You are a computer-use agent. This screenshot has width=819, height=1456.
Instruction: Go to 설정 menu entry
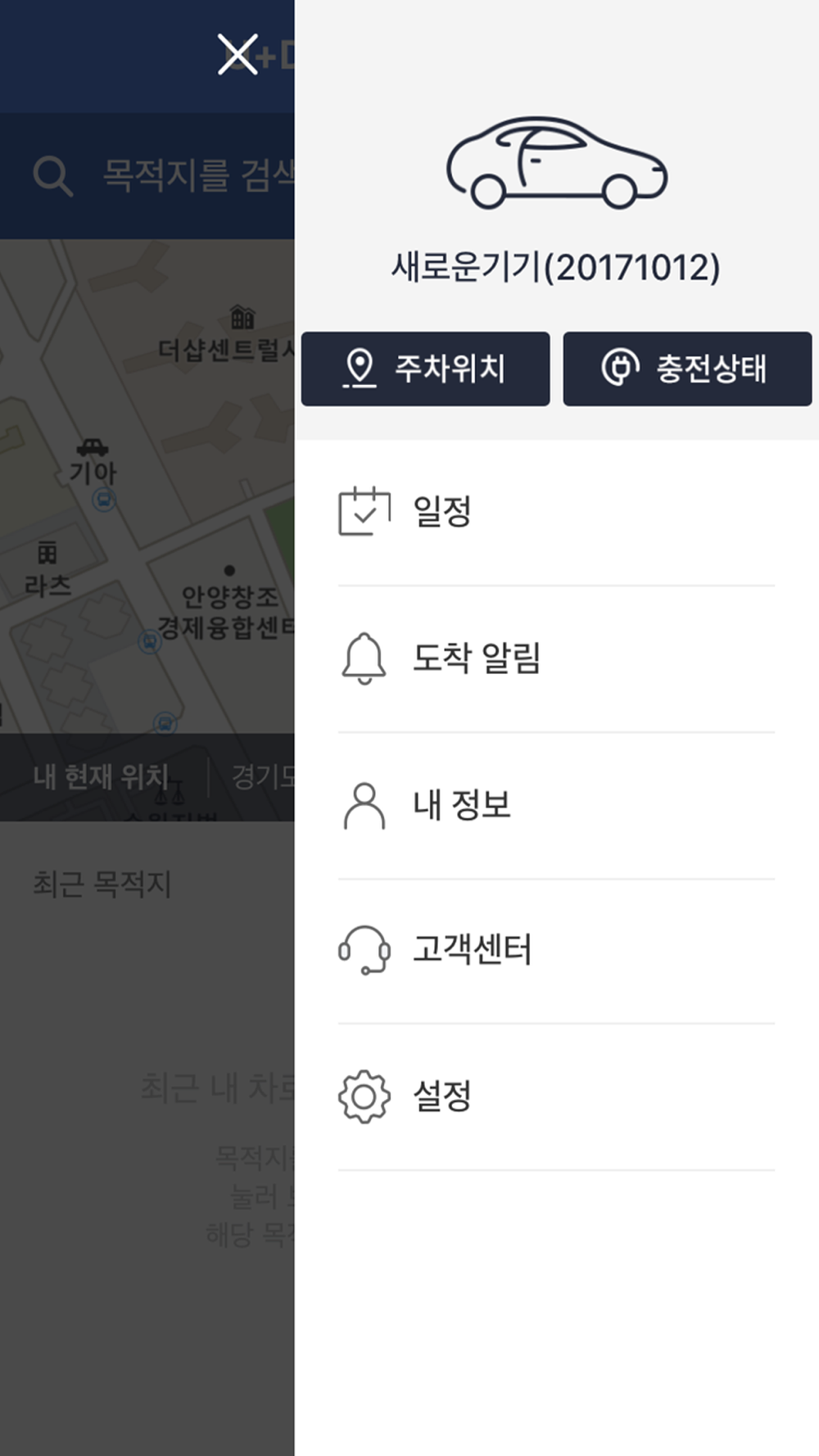coord(442,1097)
